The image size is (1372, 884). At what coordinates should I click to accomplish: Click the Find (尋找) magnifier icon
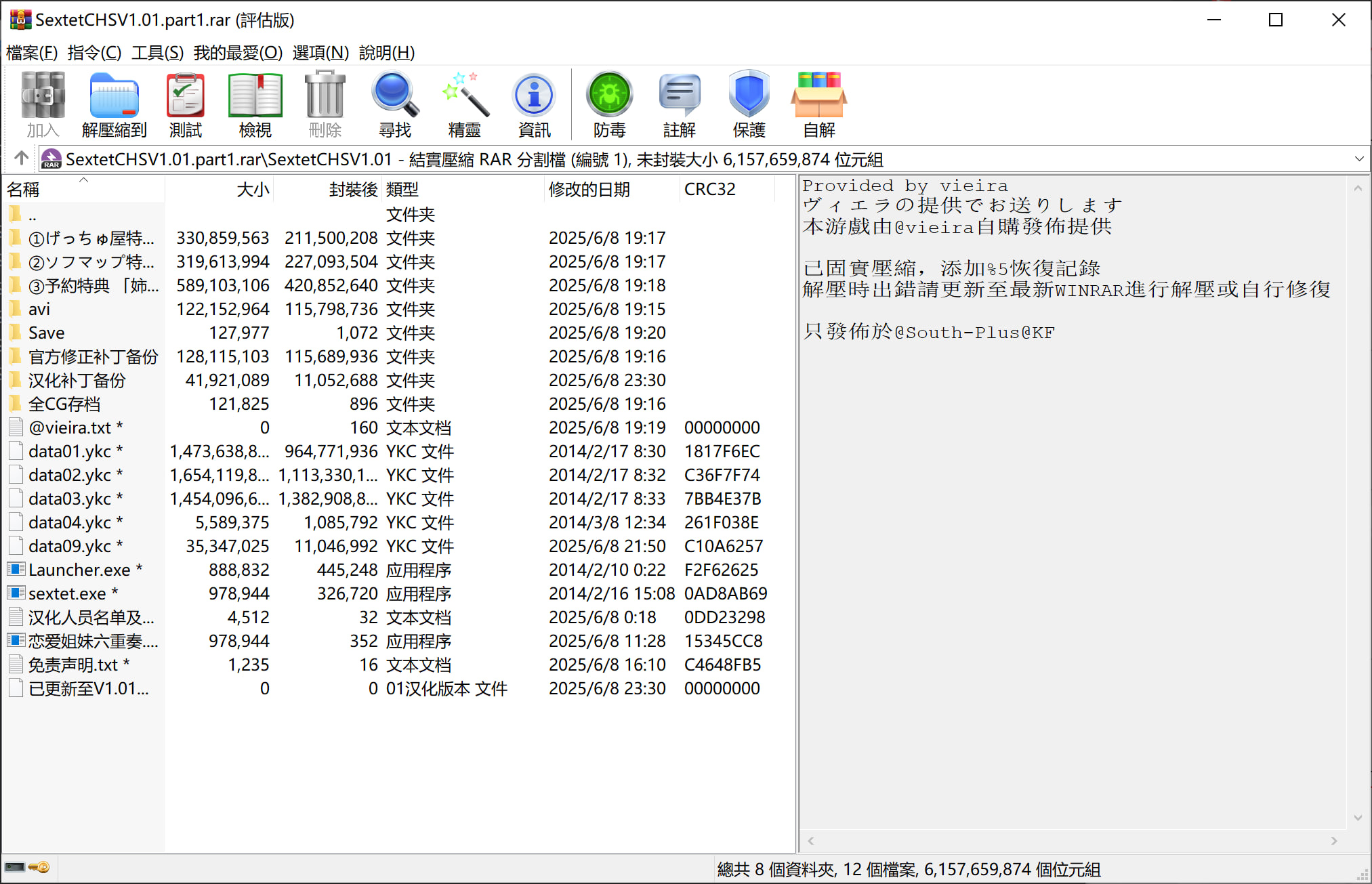[x=394, y=104]
